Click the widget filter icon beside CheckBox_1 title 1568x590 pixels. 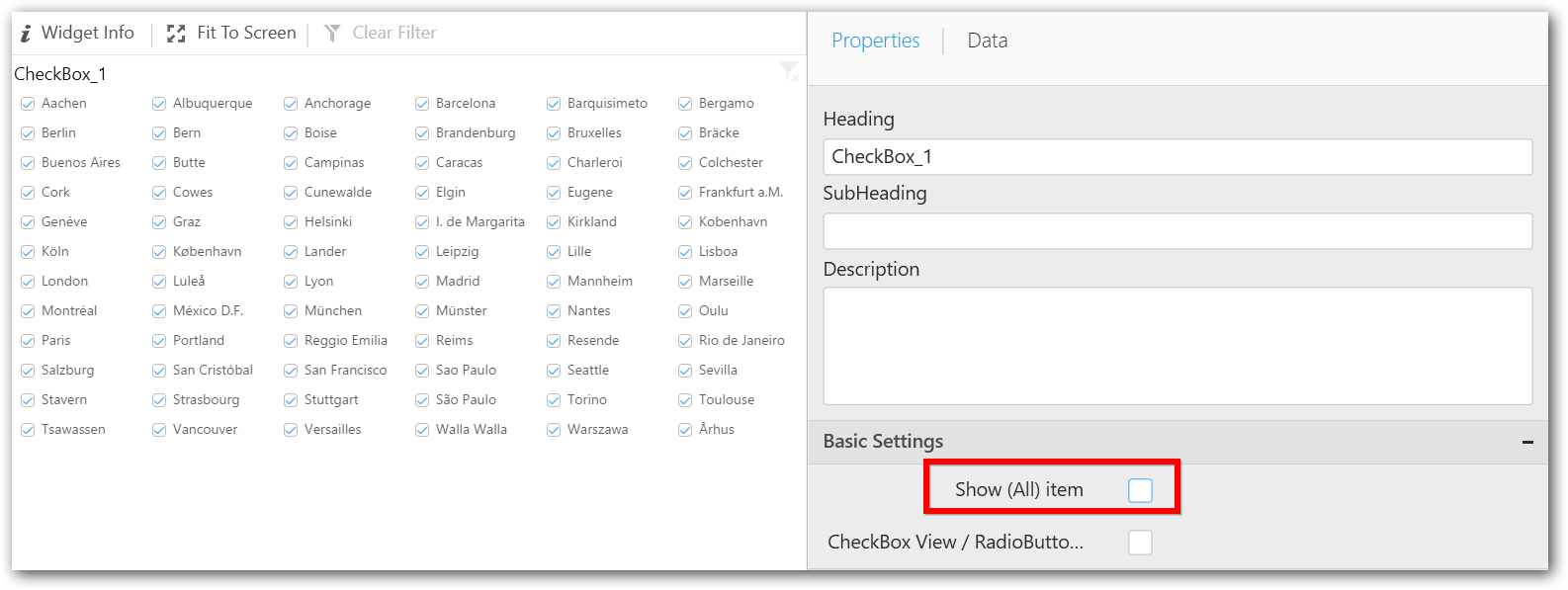(x=788, y=71)
